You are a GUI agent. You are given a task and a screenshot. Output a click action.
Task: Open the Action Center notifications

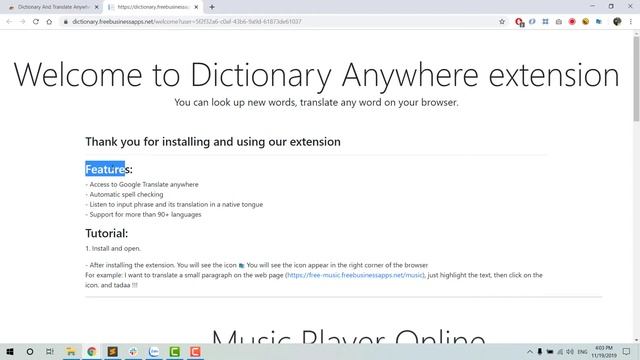click(x=627, y=351)
